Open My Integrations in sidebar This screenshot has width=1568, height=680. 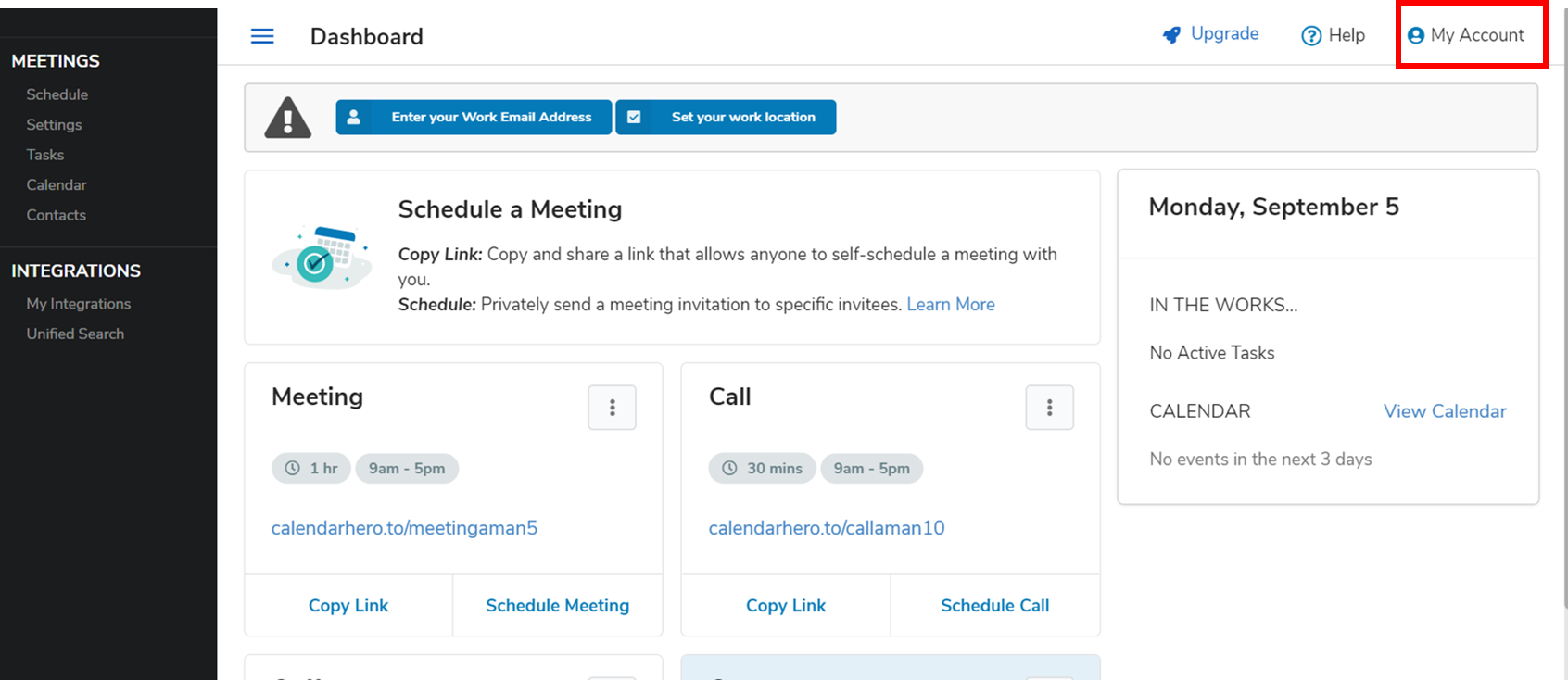(x=79, y=304)
